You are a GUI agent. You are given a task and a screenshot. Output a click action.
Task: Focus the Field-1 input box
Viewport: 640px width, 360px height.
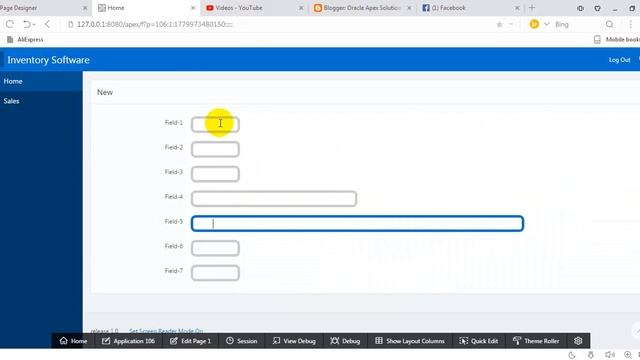tap(215, 124)
